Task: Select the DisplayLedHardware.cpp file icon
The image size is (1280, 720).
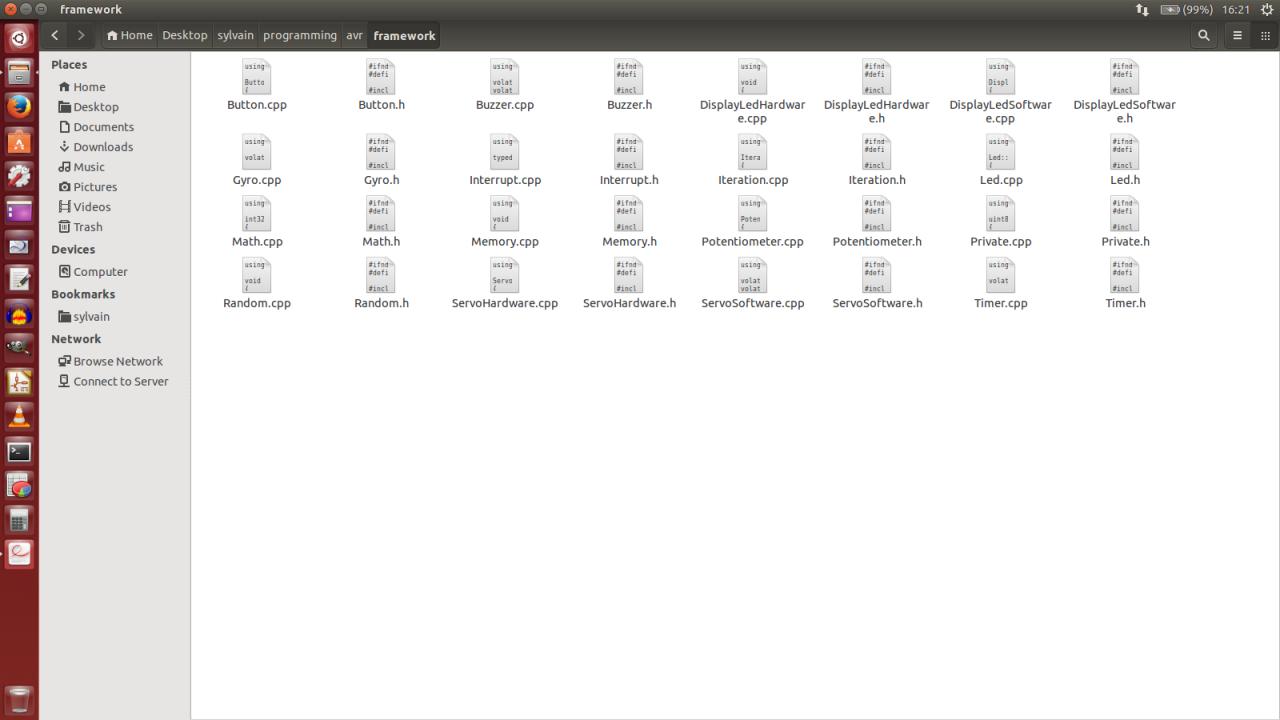Action: 753,77
